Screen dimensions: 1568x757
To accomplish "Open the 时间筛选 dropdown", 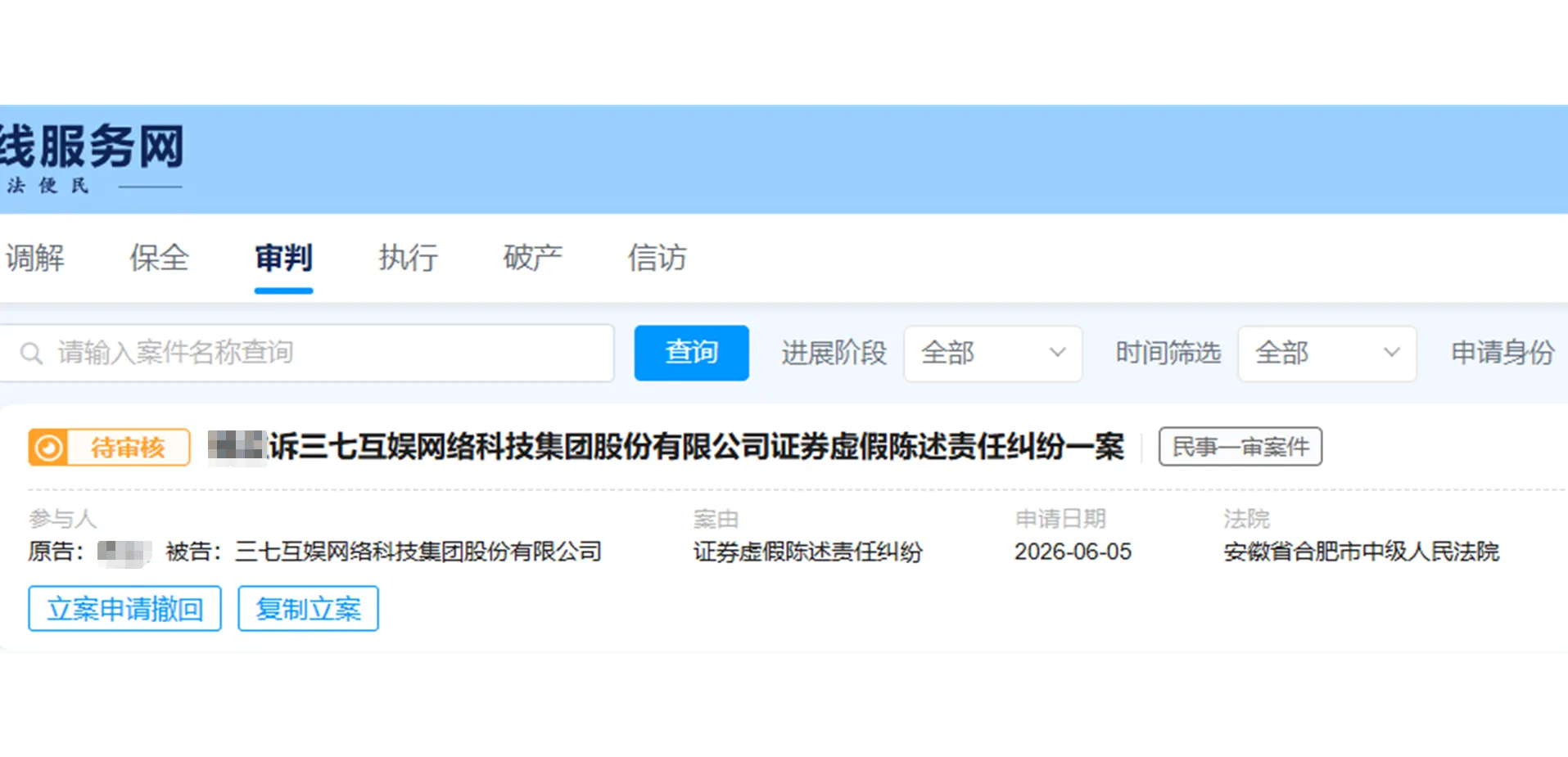I will (1326, 354).
